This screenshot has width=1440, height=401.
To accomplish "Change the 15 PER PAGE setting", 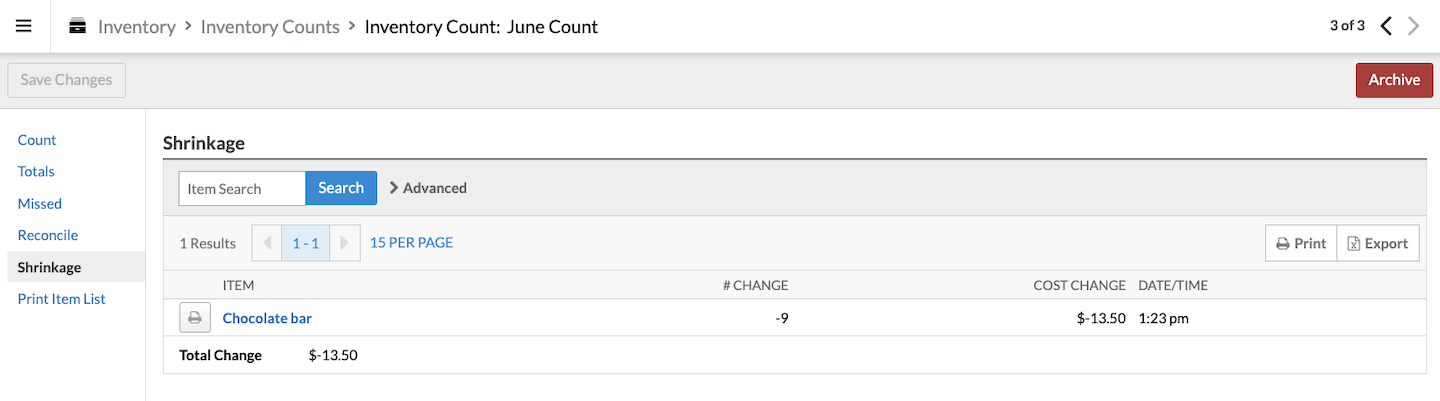I will pyautogui.click(x=411, y=243).
